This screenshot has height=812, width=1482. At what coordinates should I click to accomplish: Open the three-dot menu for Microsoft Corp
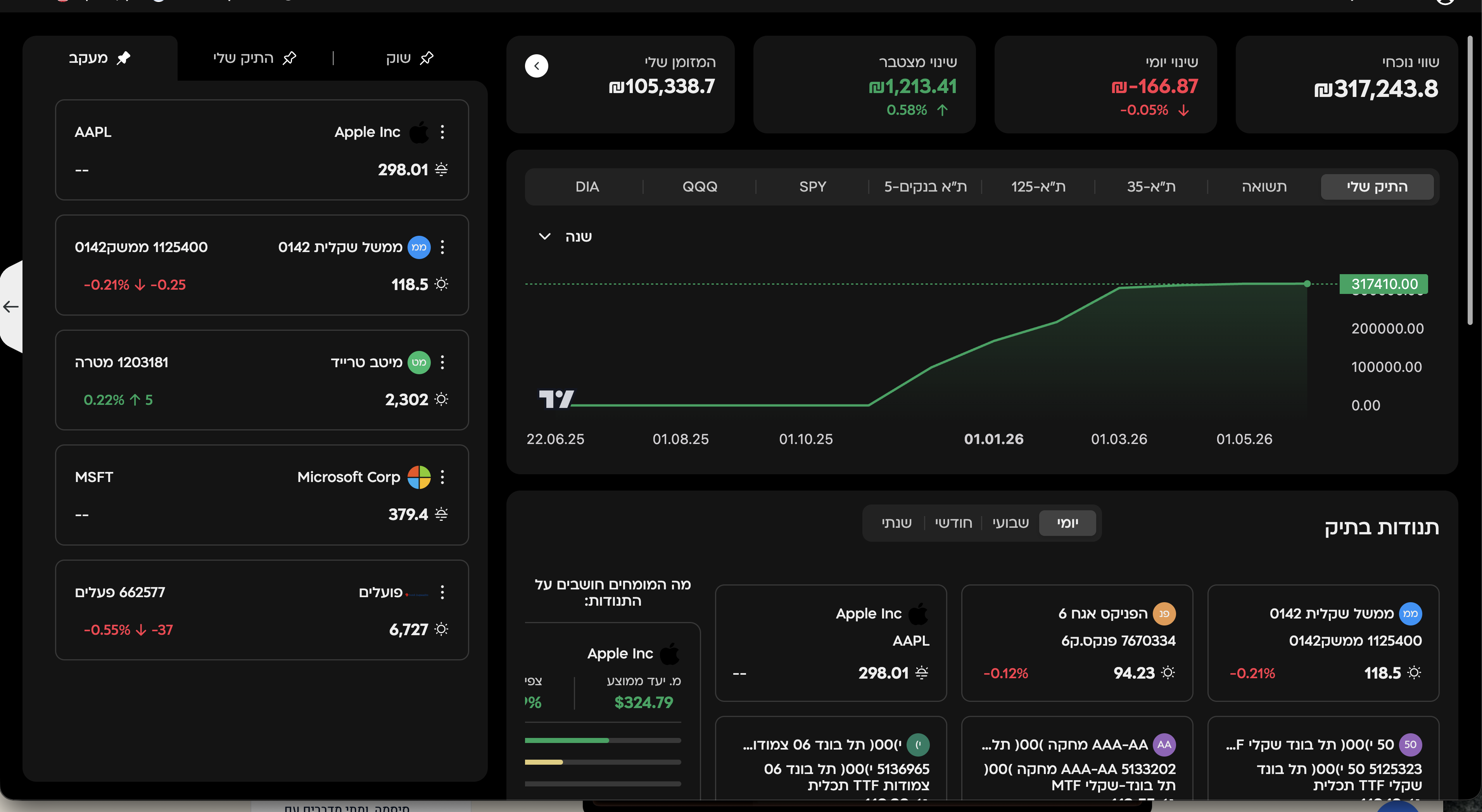coord(442,477)
